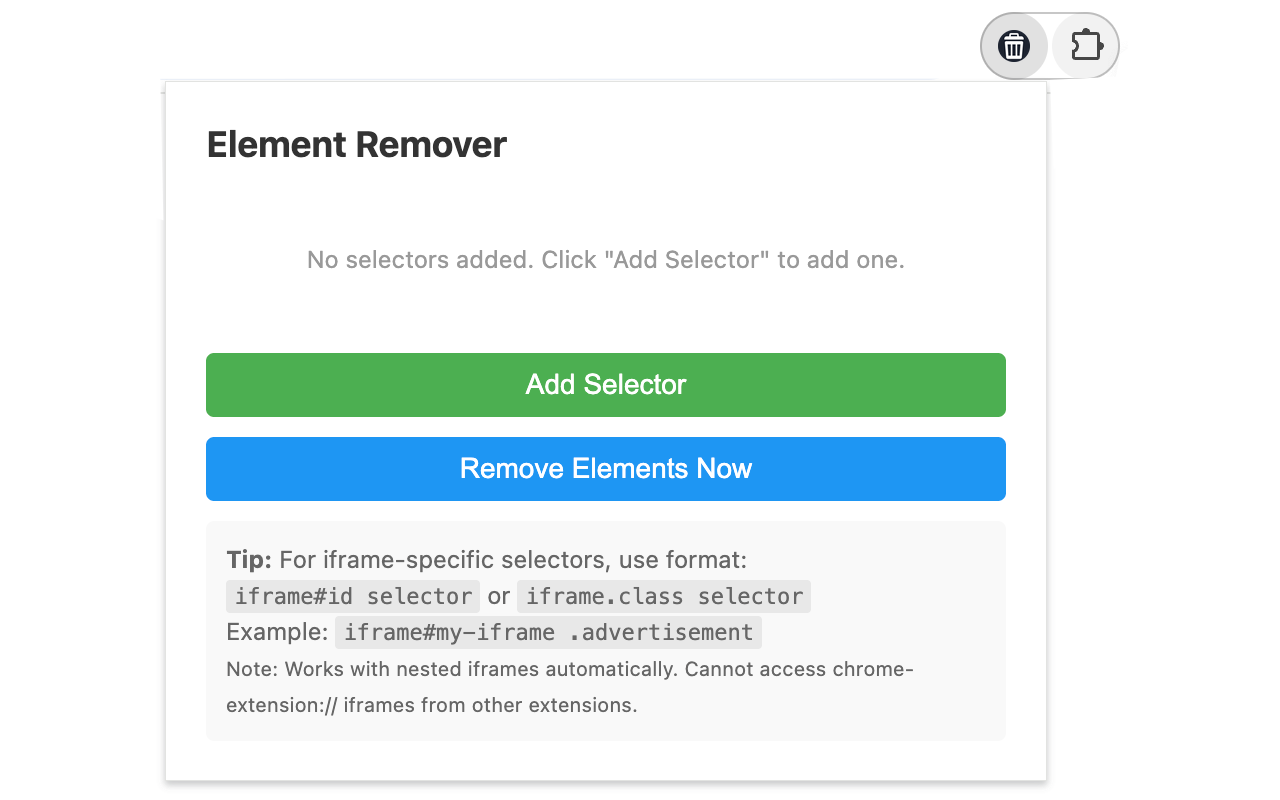Select the iframe#my-iframe .advertisement example
This screenshot has height=800, width=1280.
[548, 632]
